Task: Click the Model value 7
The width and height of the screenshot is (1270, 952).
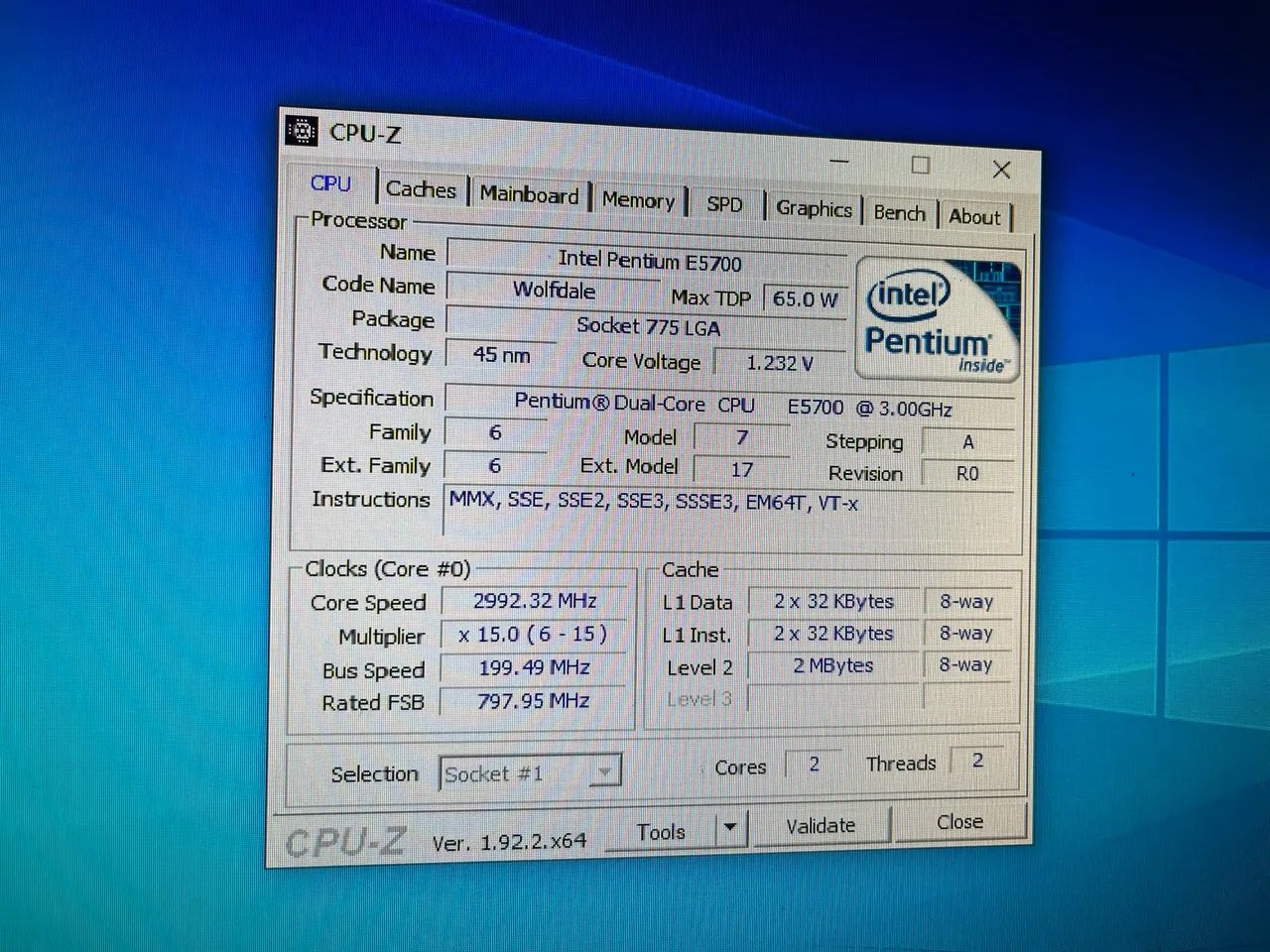Action: click(741, 437)
